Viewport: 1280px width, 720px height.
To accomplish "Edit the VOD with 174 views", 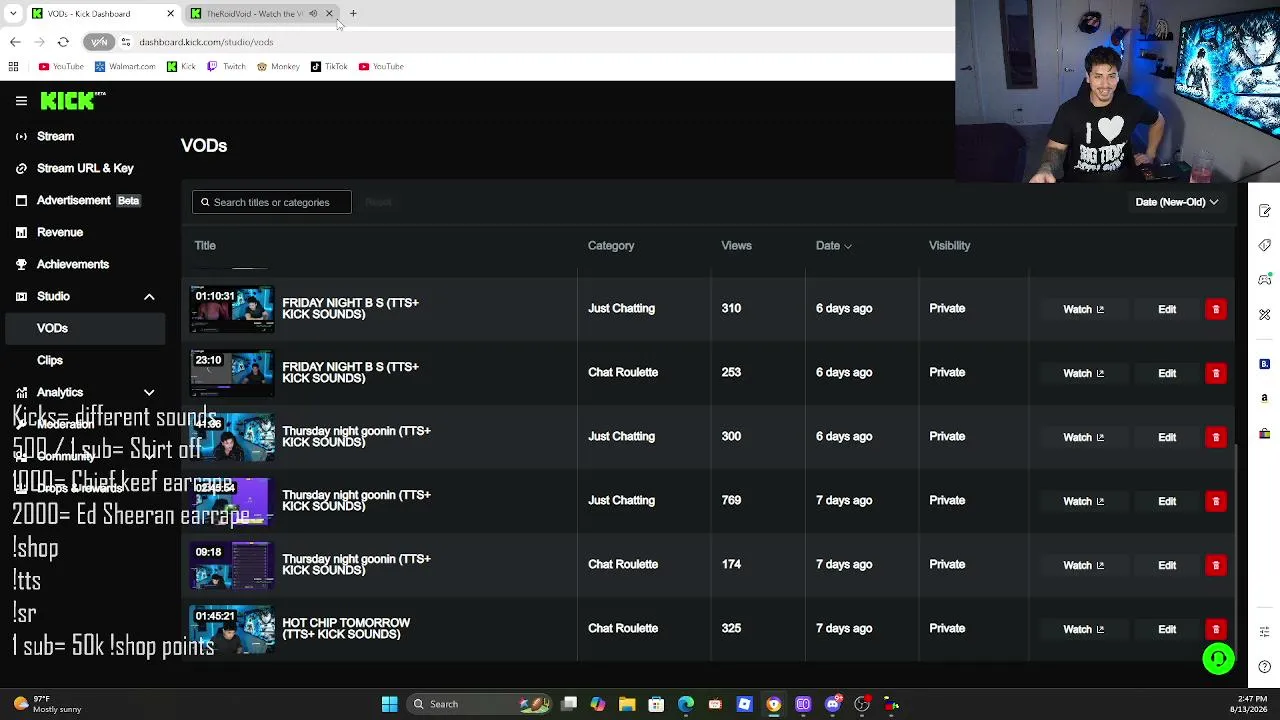I will coord(1167,565).
